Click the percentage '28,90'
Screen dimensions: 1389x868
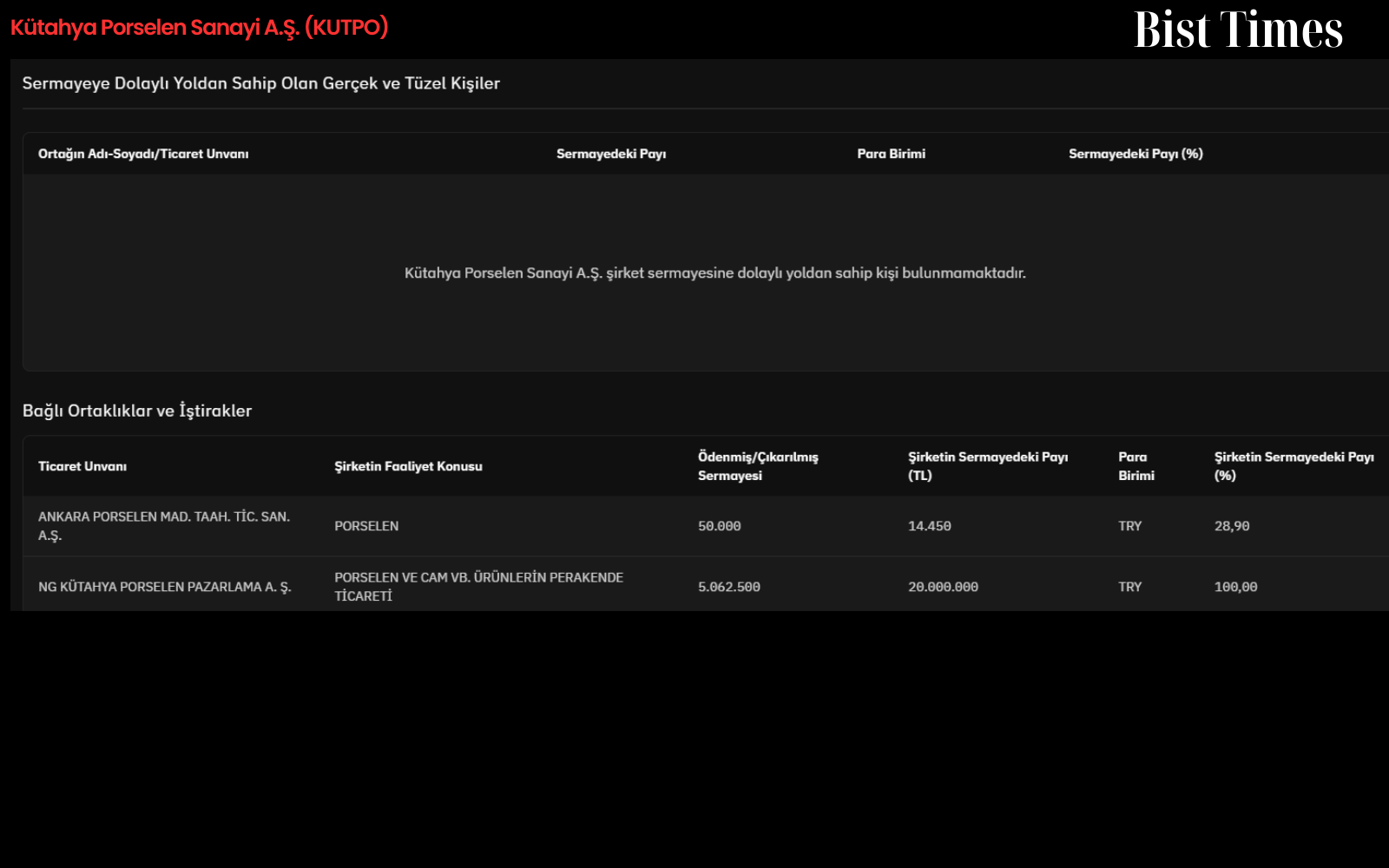click(1232, 526)
